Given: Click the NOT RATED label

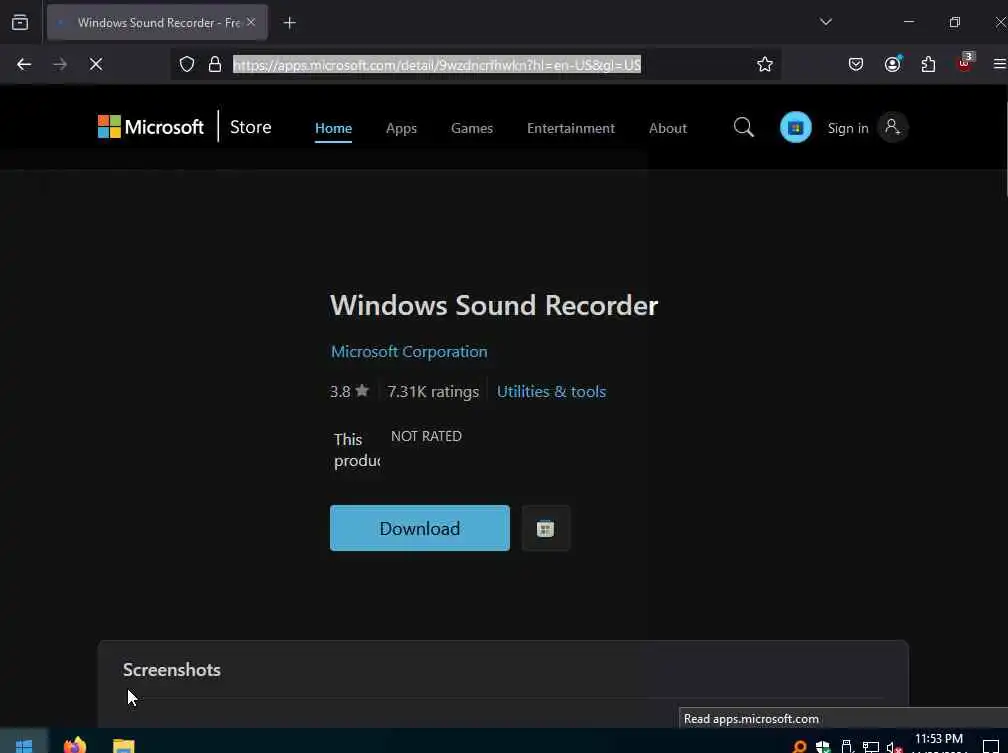Looking at the screenshot, I should tap(426, 436).
